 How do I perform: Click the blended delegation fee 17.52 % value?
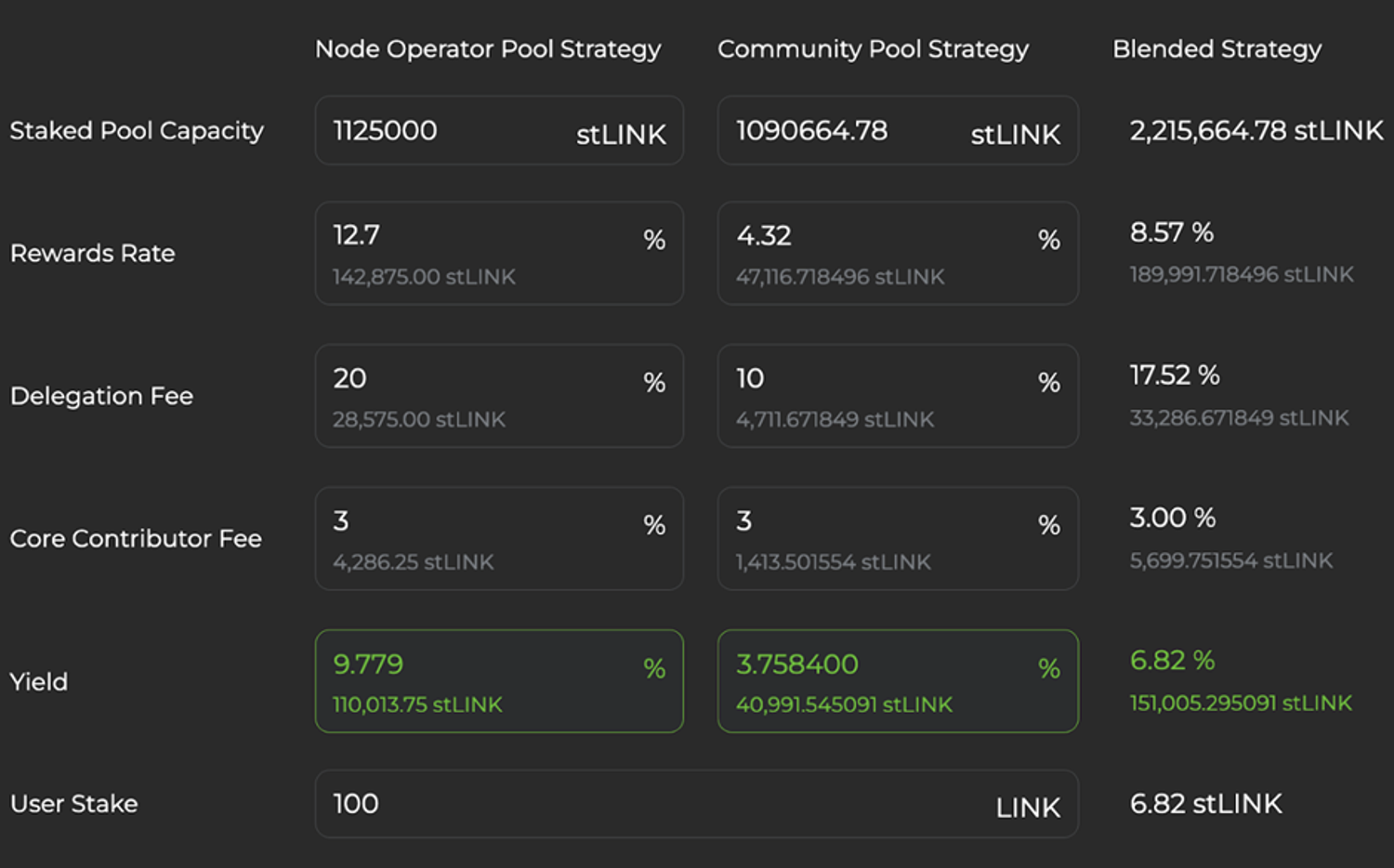[x=1175, y=375]
